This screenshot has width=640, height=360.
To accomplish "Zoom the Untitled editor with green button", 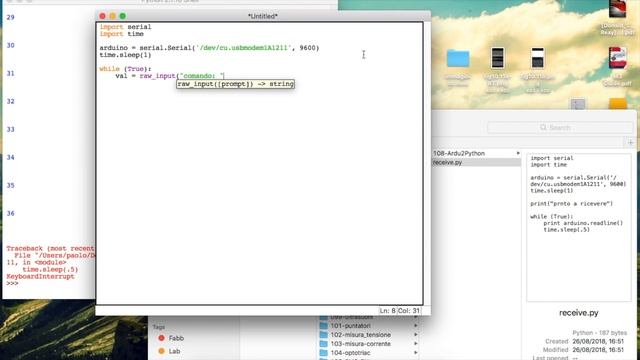I will coord(122,16).
